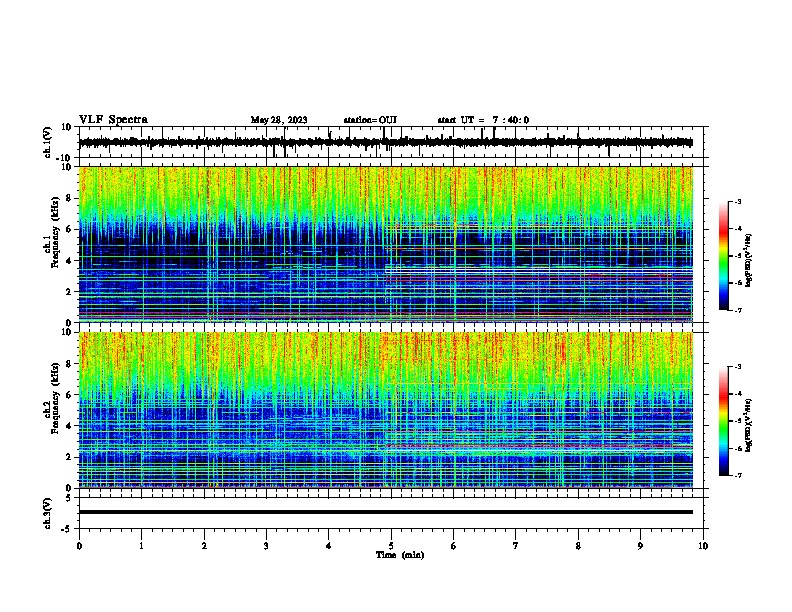Viewport: 792px width, 612px height.
Task: Click the '4' kHz tick on ch.2 spectrogram
Action: tap(69, 426)
